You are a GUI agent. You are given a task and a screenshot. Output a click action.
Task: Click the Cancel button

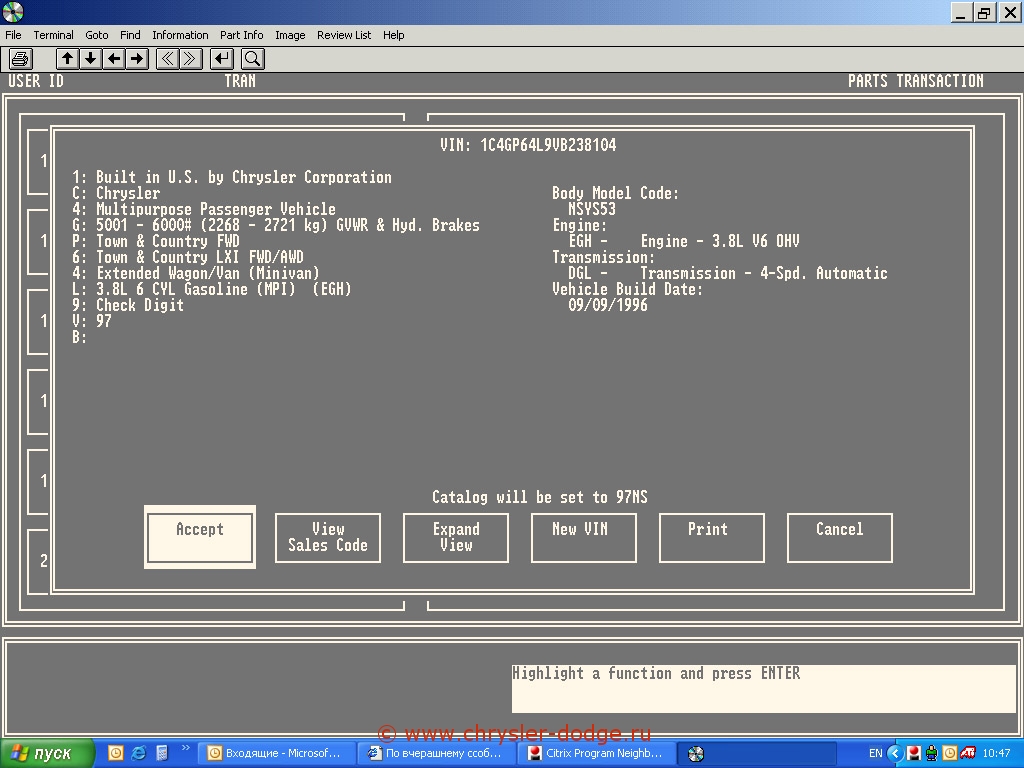coord(840,537)
